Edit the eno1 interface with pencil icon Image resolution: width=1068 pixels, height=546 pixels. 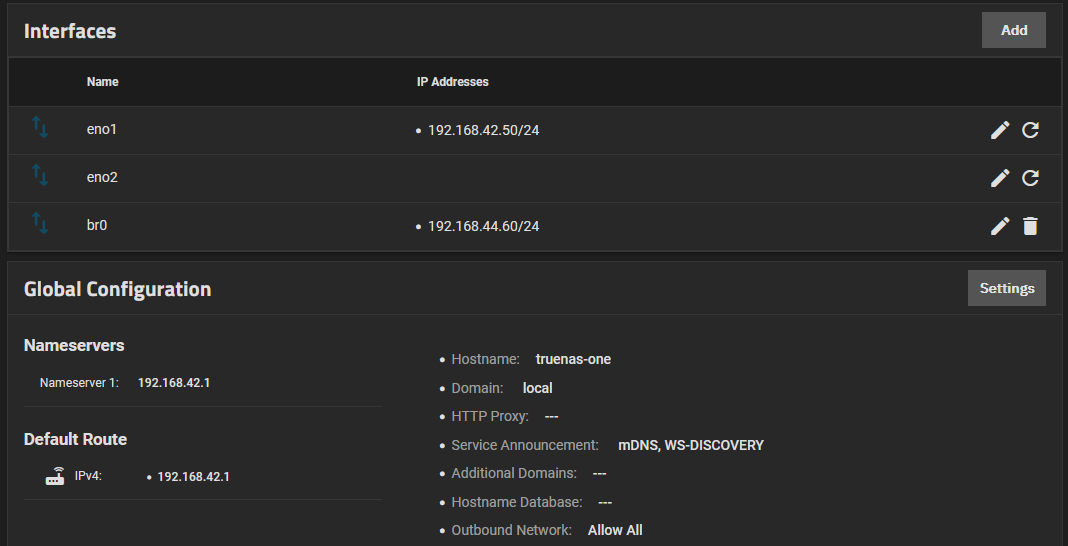999,130
